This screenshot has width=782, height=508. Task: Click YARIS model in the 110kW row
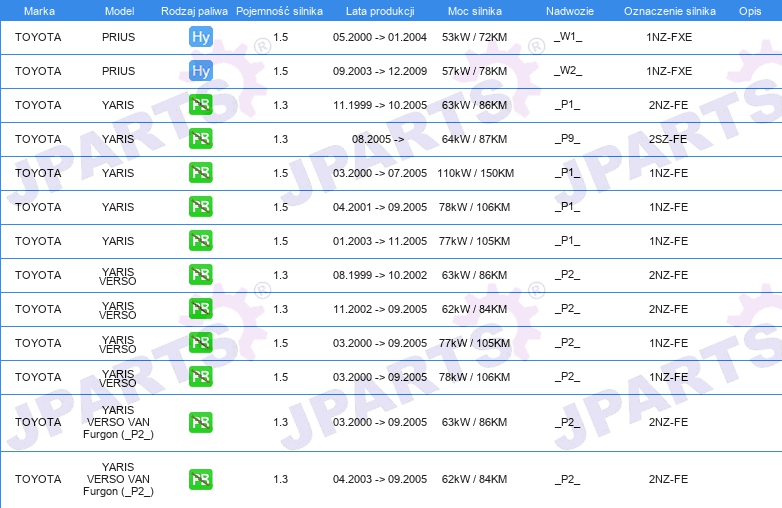point(118,172)
